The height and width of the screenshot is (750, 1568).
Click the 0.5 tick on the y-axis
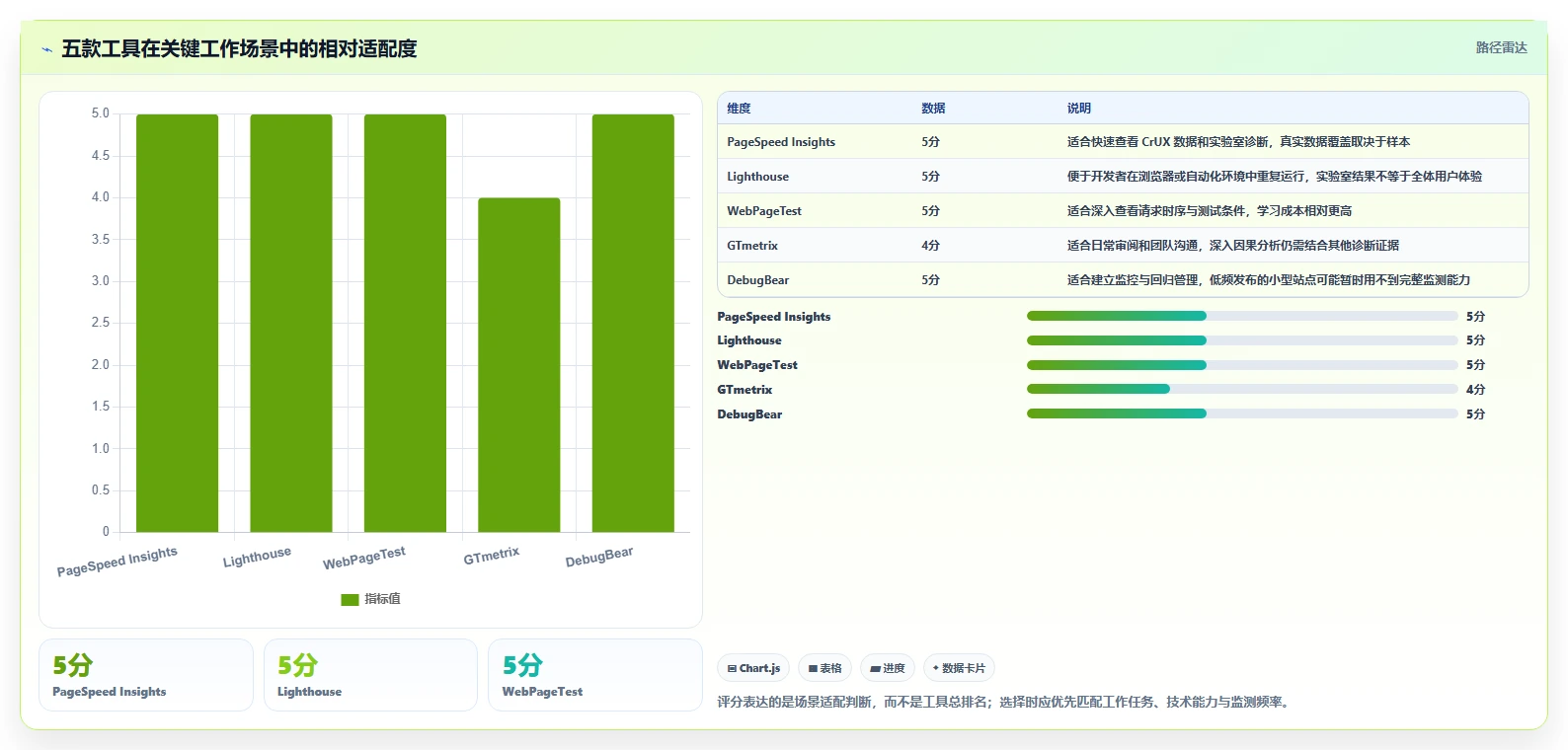(x=101, y=490)
